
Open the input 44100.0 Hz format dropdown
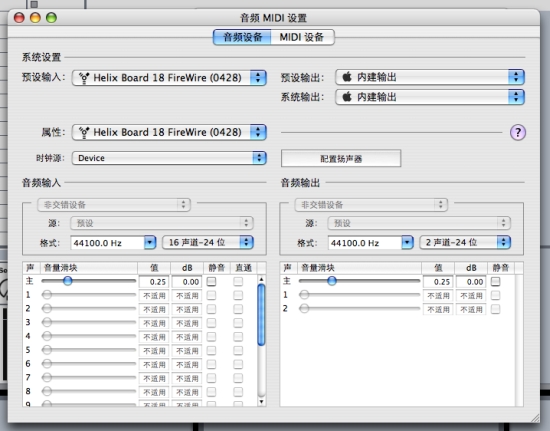click(113, 243)
